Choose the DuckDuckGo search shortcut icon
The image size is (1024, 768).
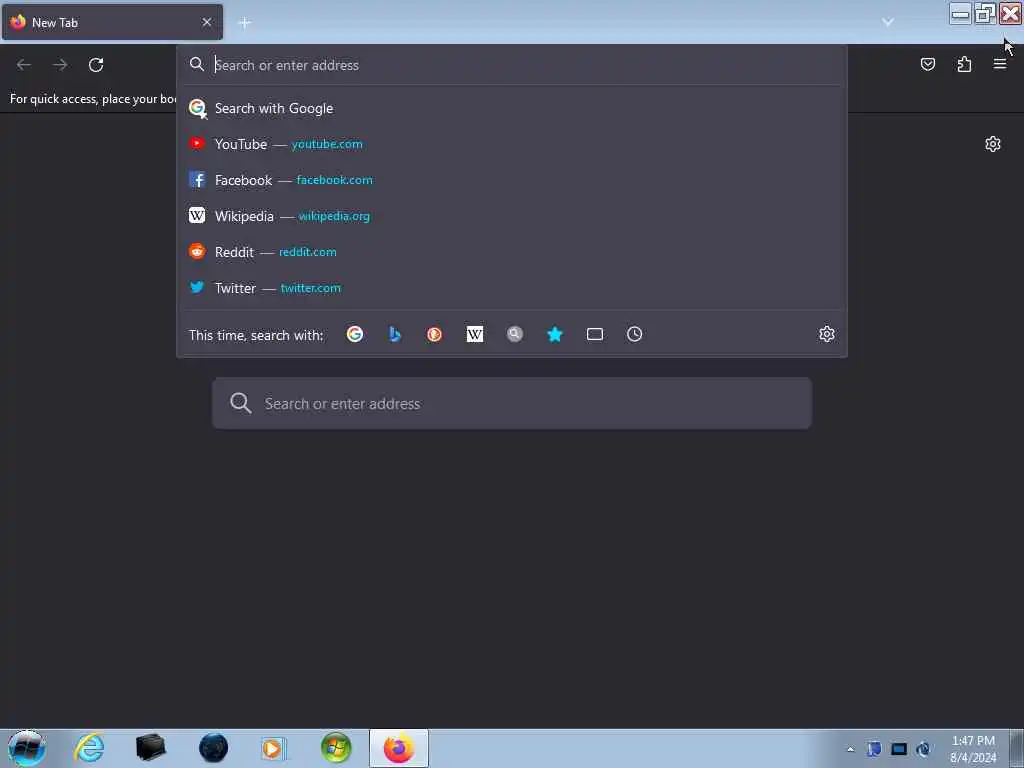(434, 334)
